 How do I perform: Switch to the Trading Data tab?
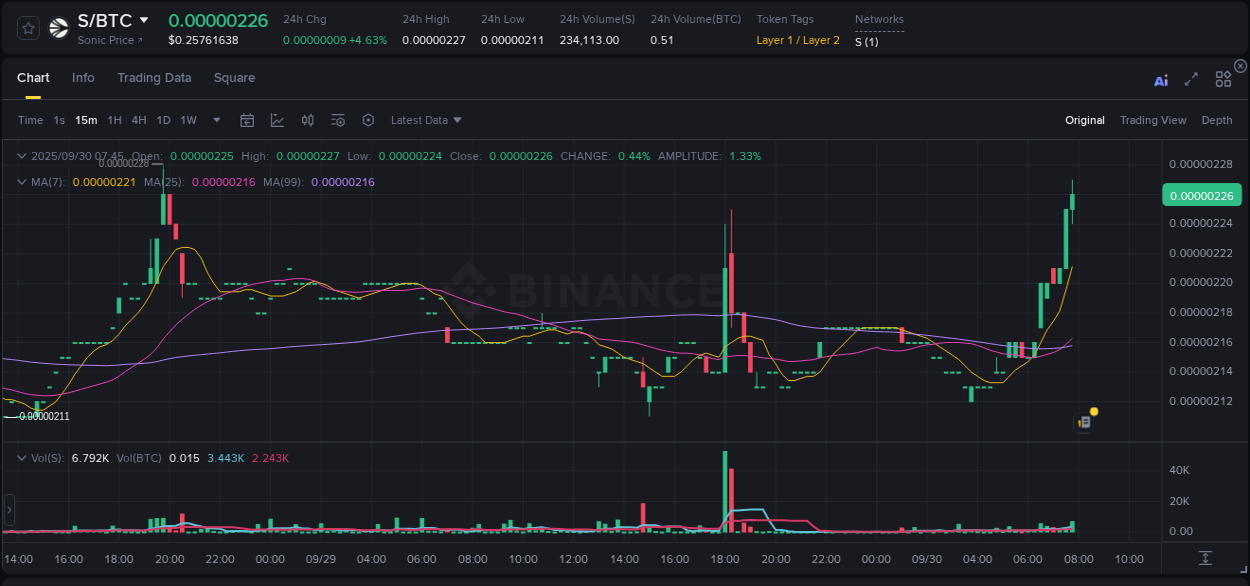click(154, 78)
